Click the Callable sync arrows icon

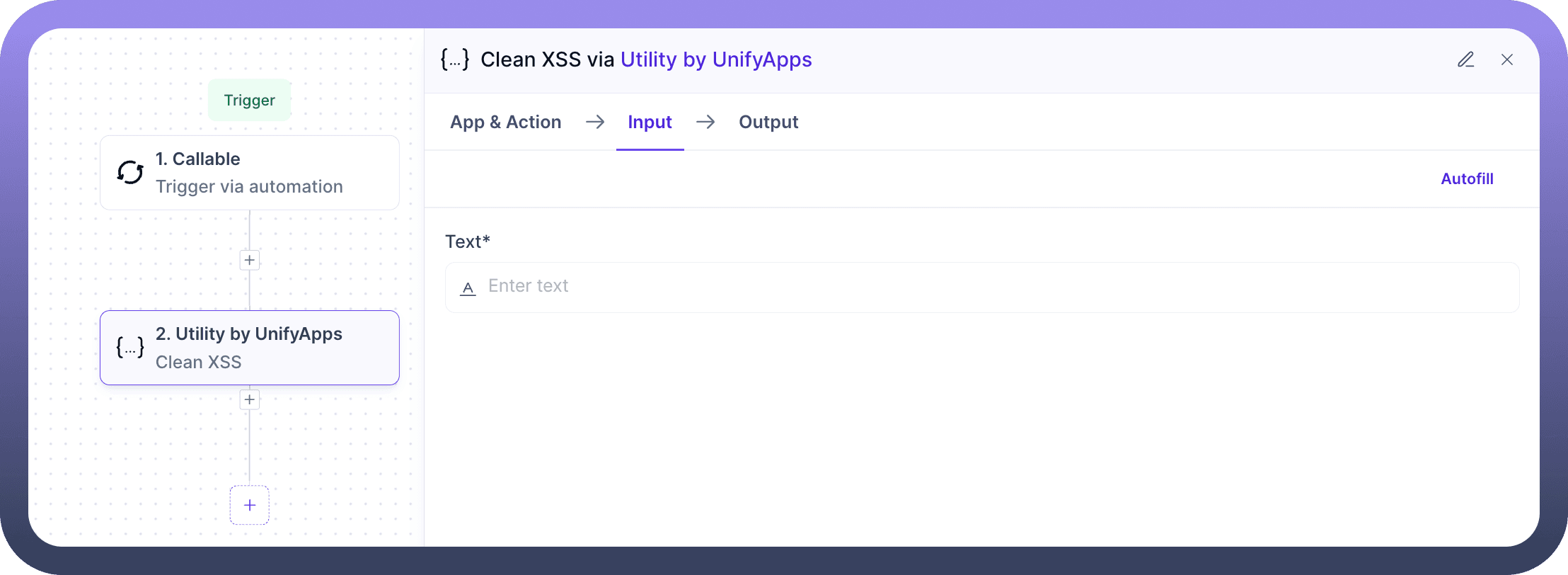(x=130, y=173)
